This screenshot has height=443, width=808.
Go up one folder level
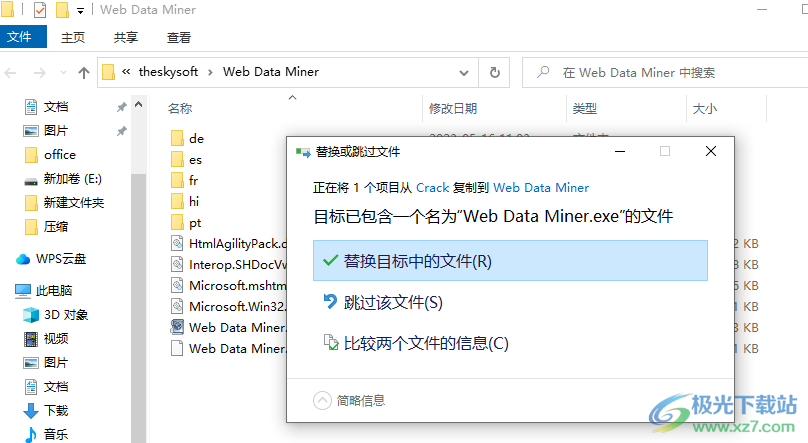[83, 73]
